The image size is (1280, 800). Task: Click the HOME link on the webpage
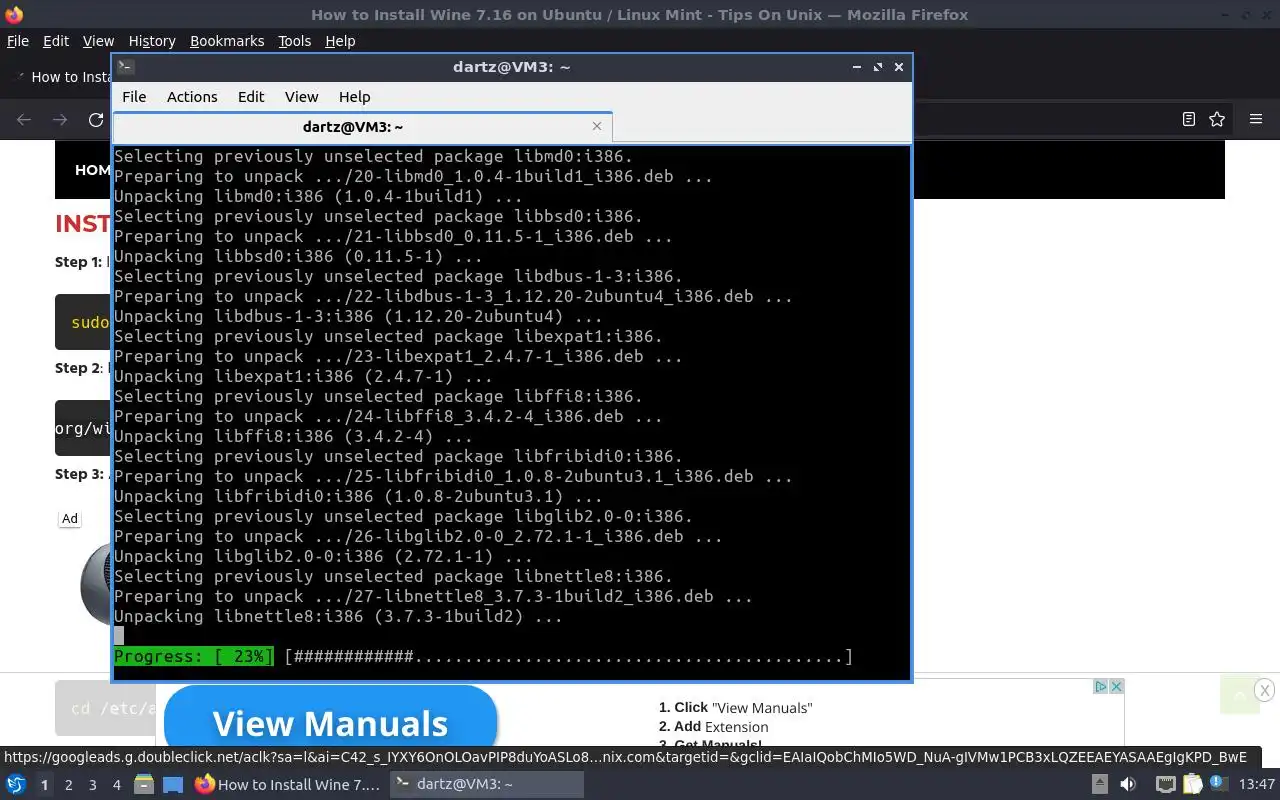[x=92, y=170]
